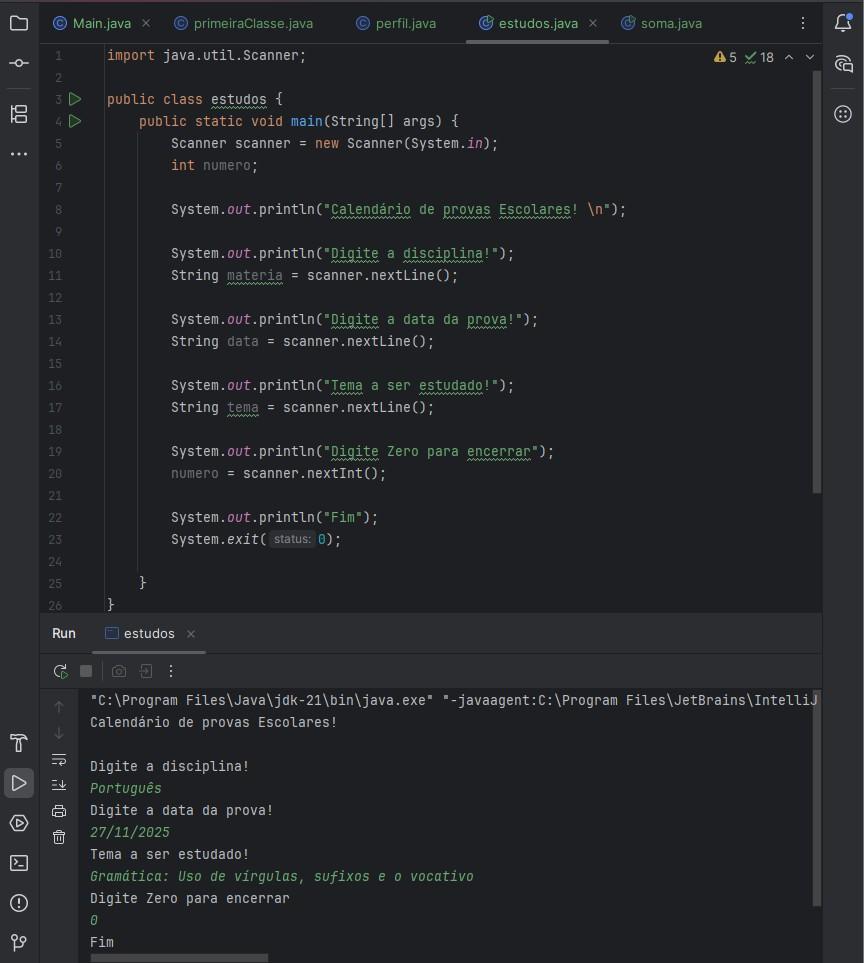Rerun the estudos program

(x=60, y=671)
